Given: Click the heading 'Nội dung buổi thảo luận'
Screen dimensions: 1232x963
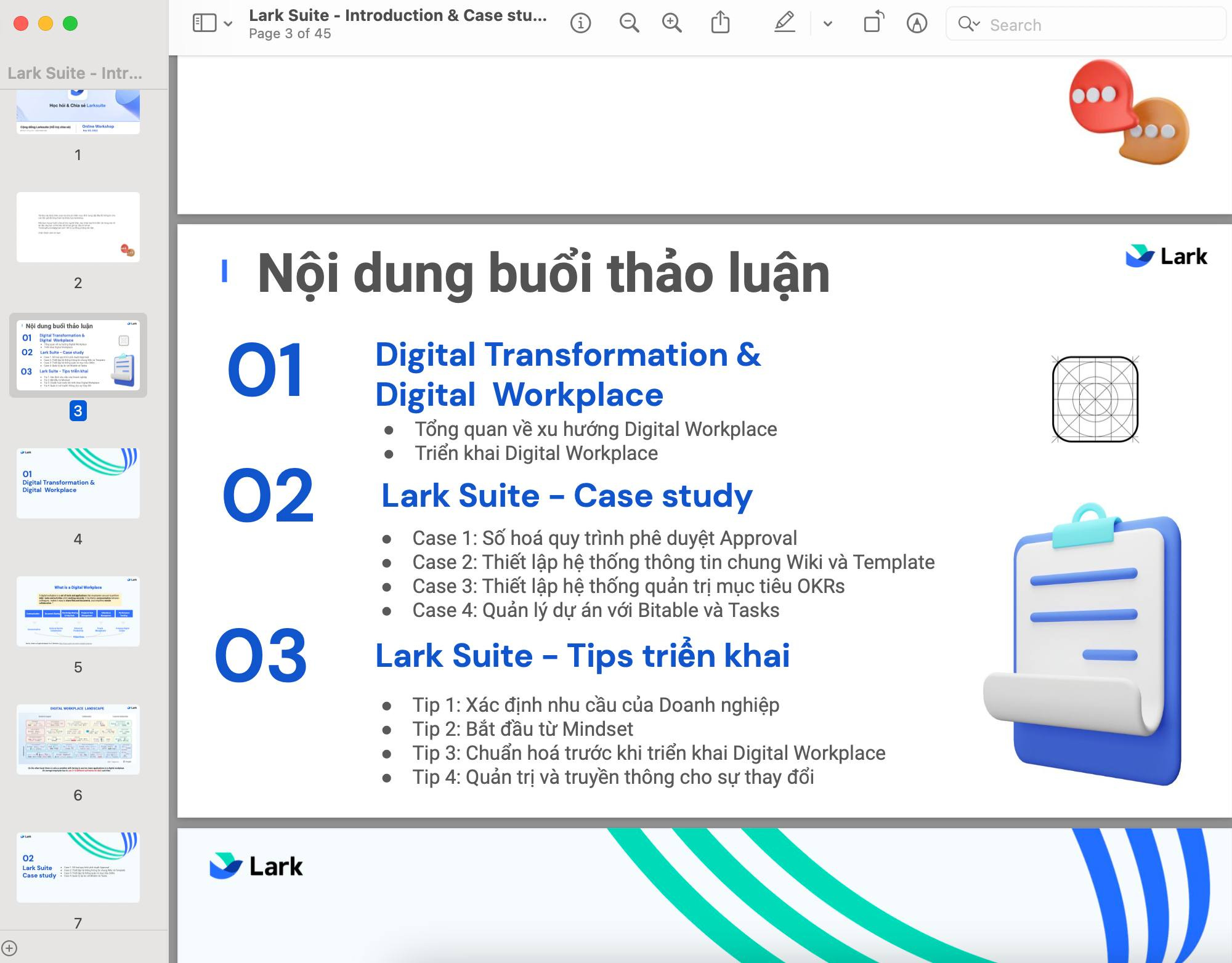Looking at the screenshot, I should [543, 274].
